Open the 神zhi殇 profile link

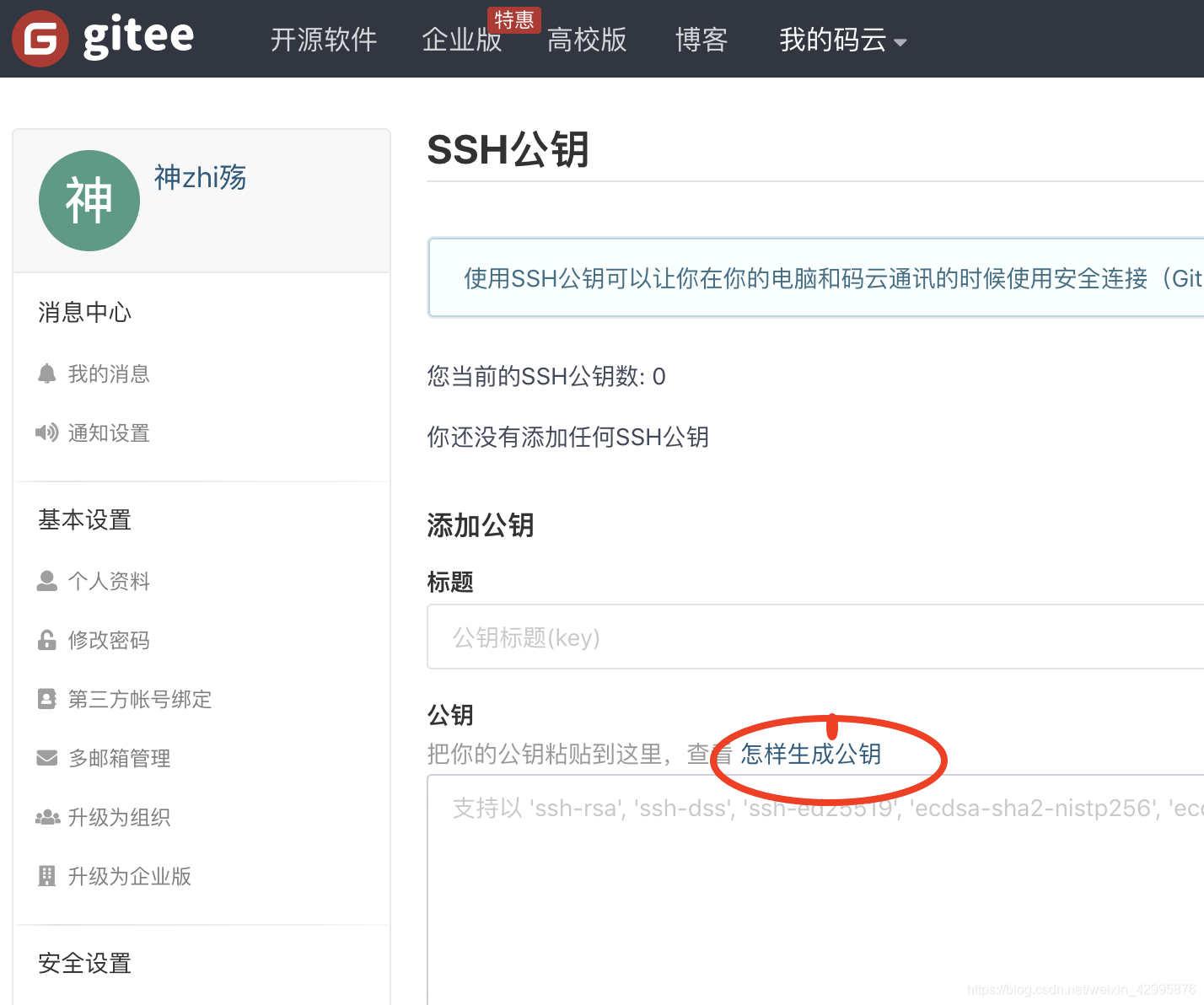(200, 177)
